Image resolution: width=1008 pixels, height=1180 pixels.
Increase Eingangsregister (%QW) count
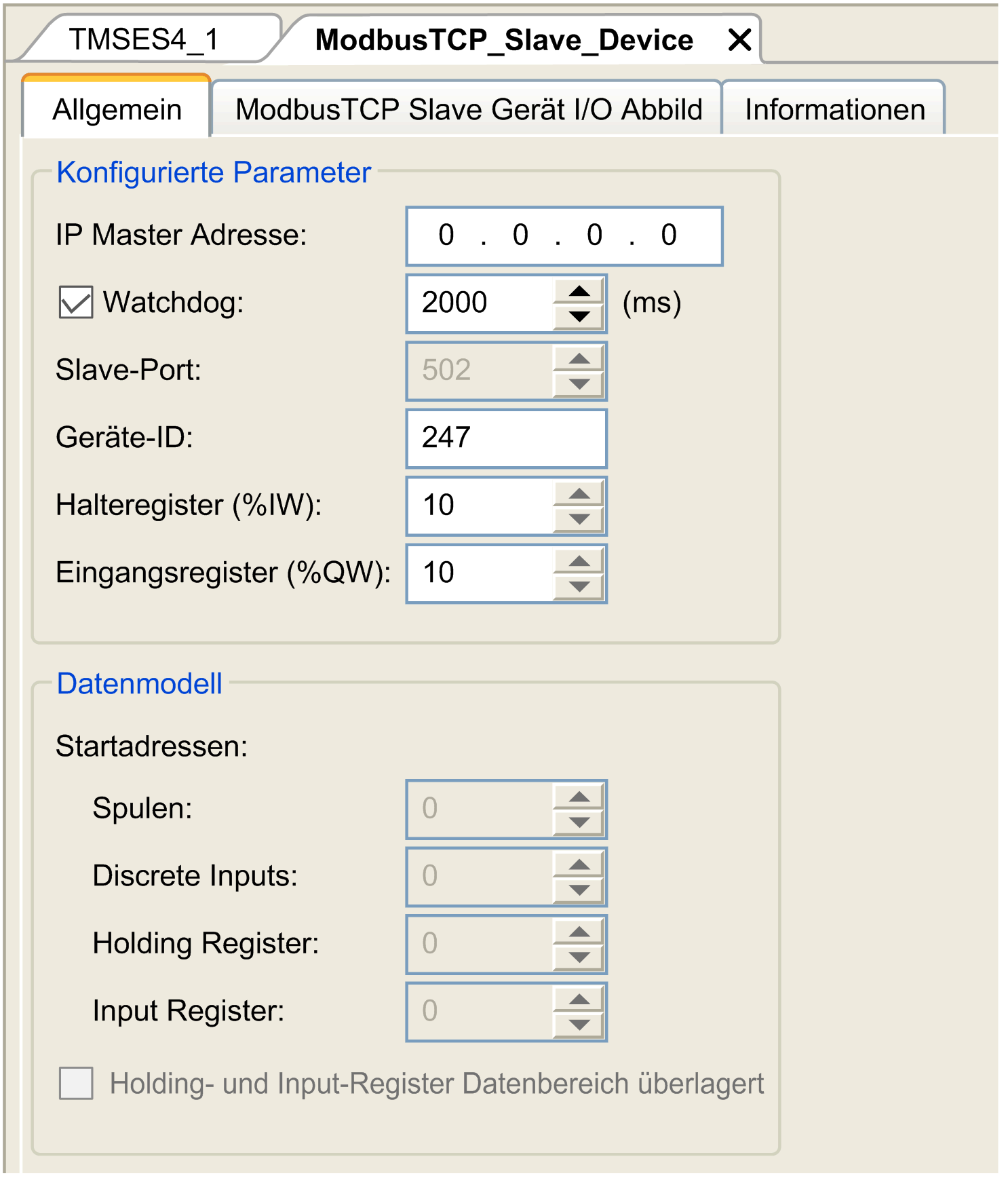pos(579,561)
